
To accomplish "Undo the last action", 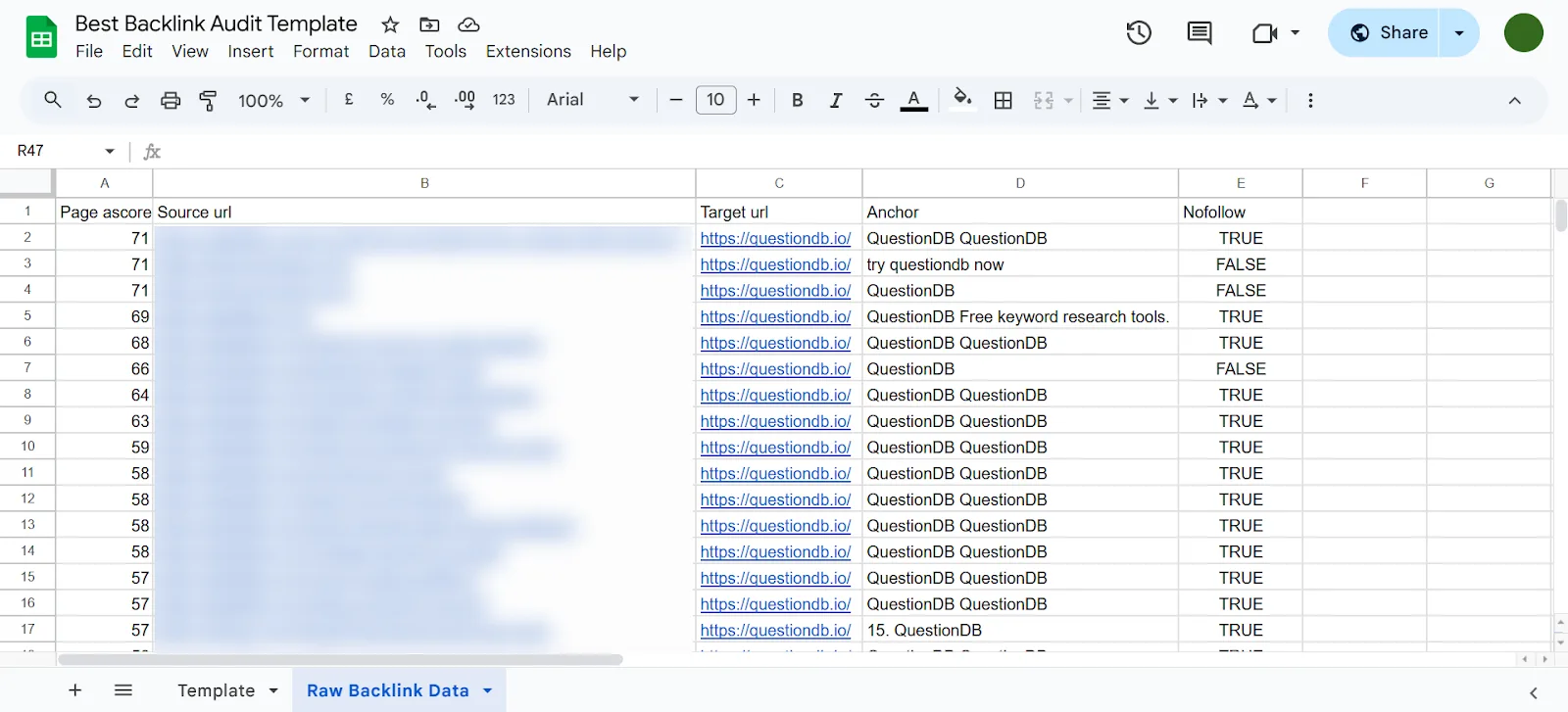I will (94, 100).
